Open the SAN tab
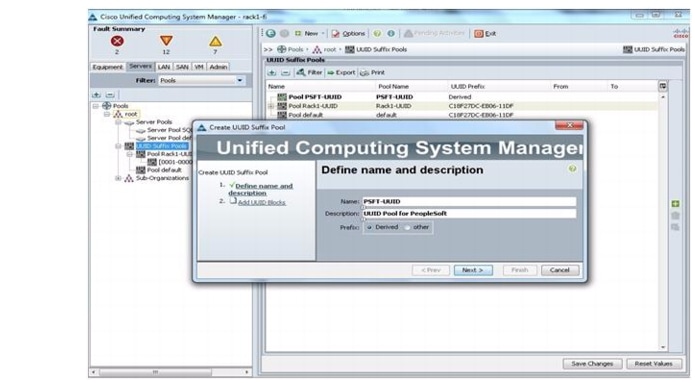 point(182,67)
